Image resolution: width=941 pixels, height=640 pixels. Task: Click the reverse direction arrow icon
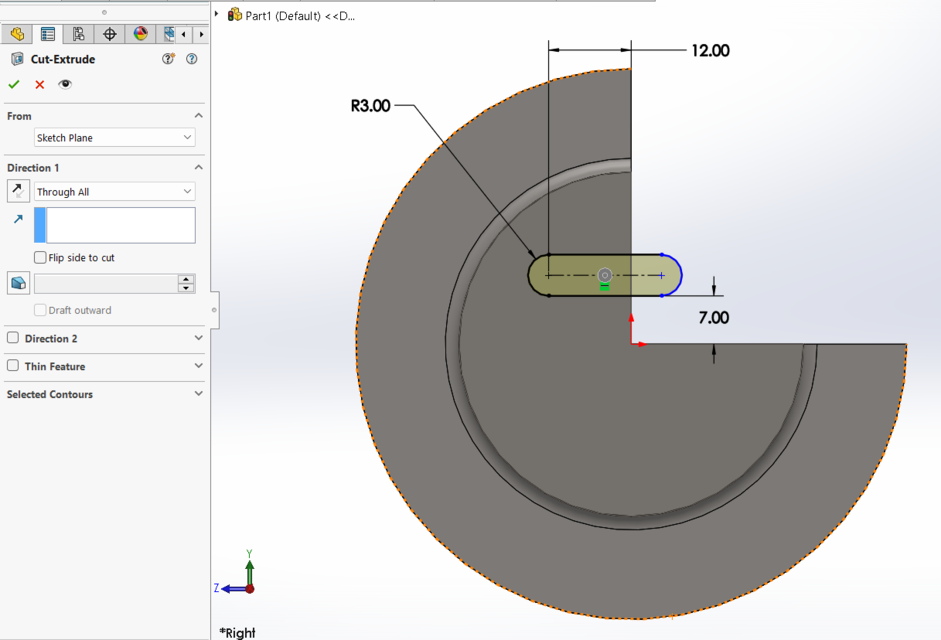pos(19,190)
